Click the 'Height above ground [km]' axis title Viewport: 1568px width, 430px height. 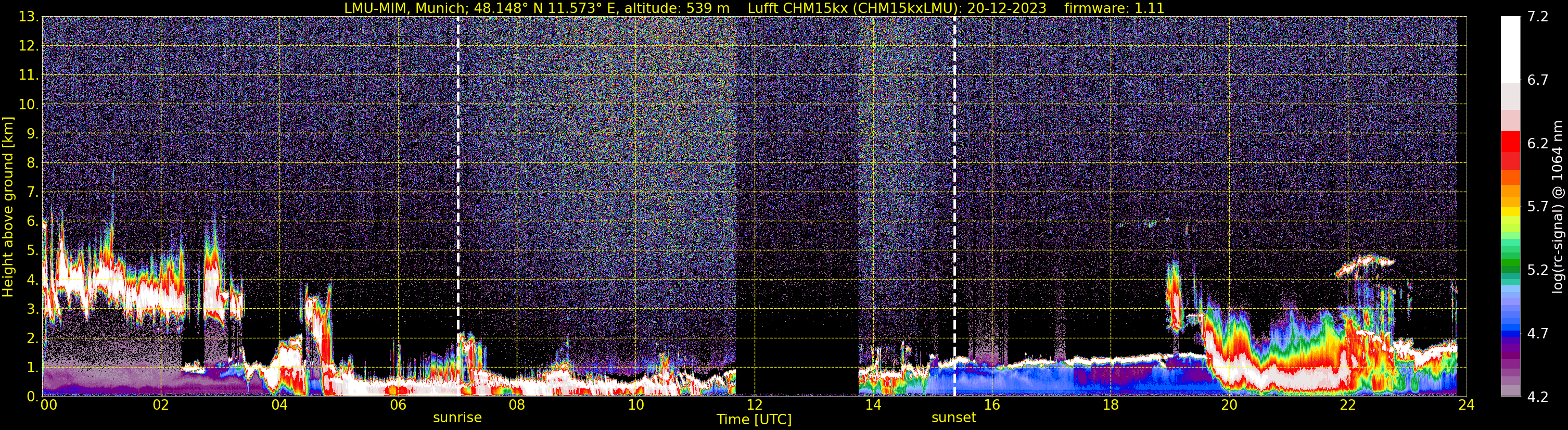coord(8,207)
